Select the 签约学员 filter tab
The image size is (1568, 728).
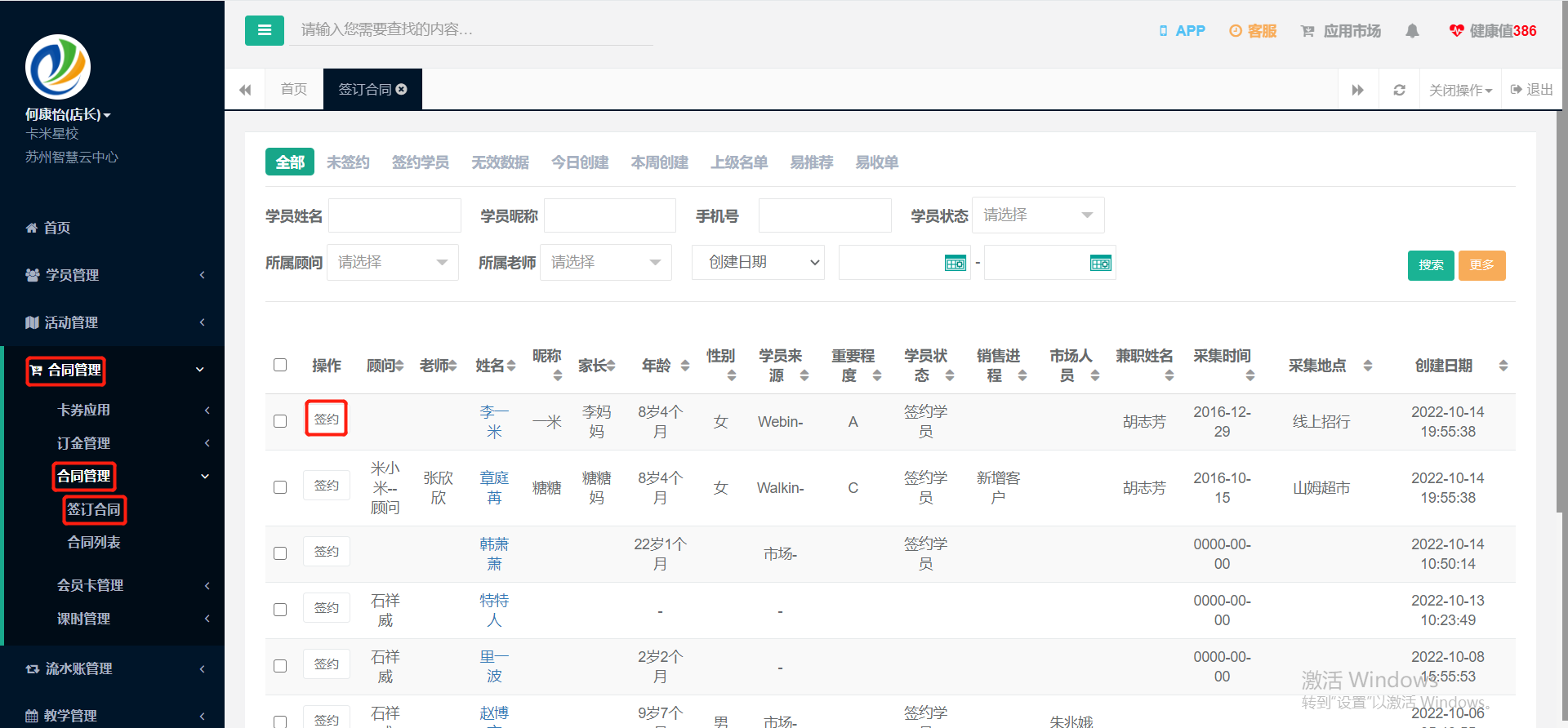(x=421, y=162)
